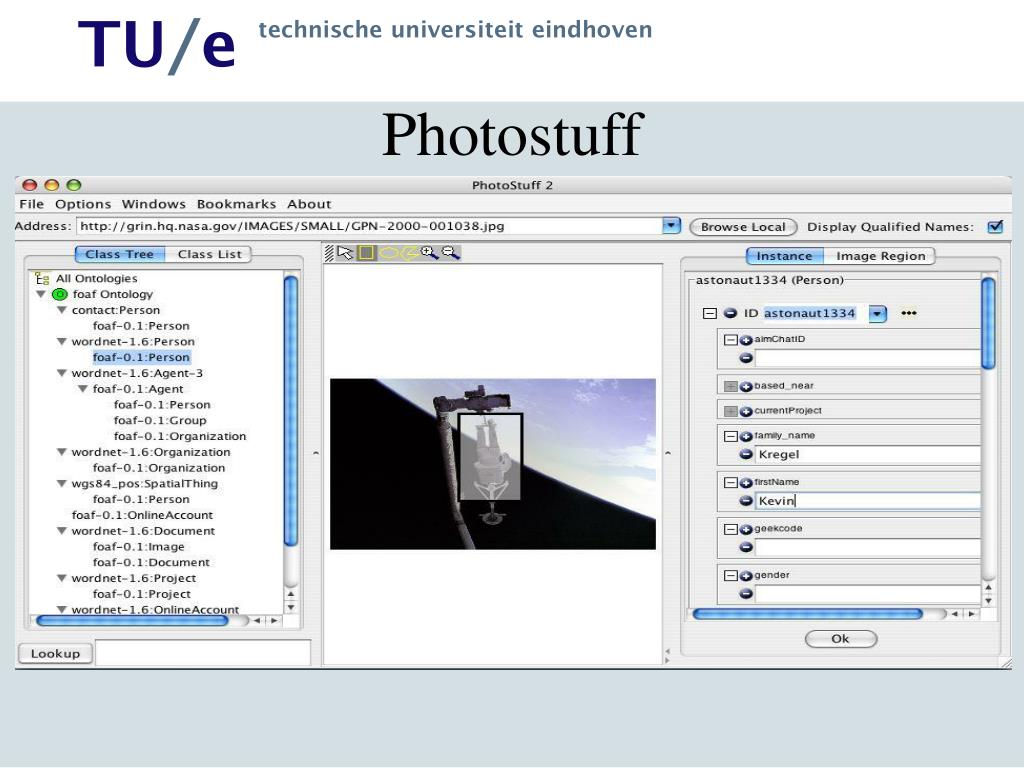Click the class tree vertical scrollbar thumb

tap(291, 410)
